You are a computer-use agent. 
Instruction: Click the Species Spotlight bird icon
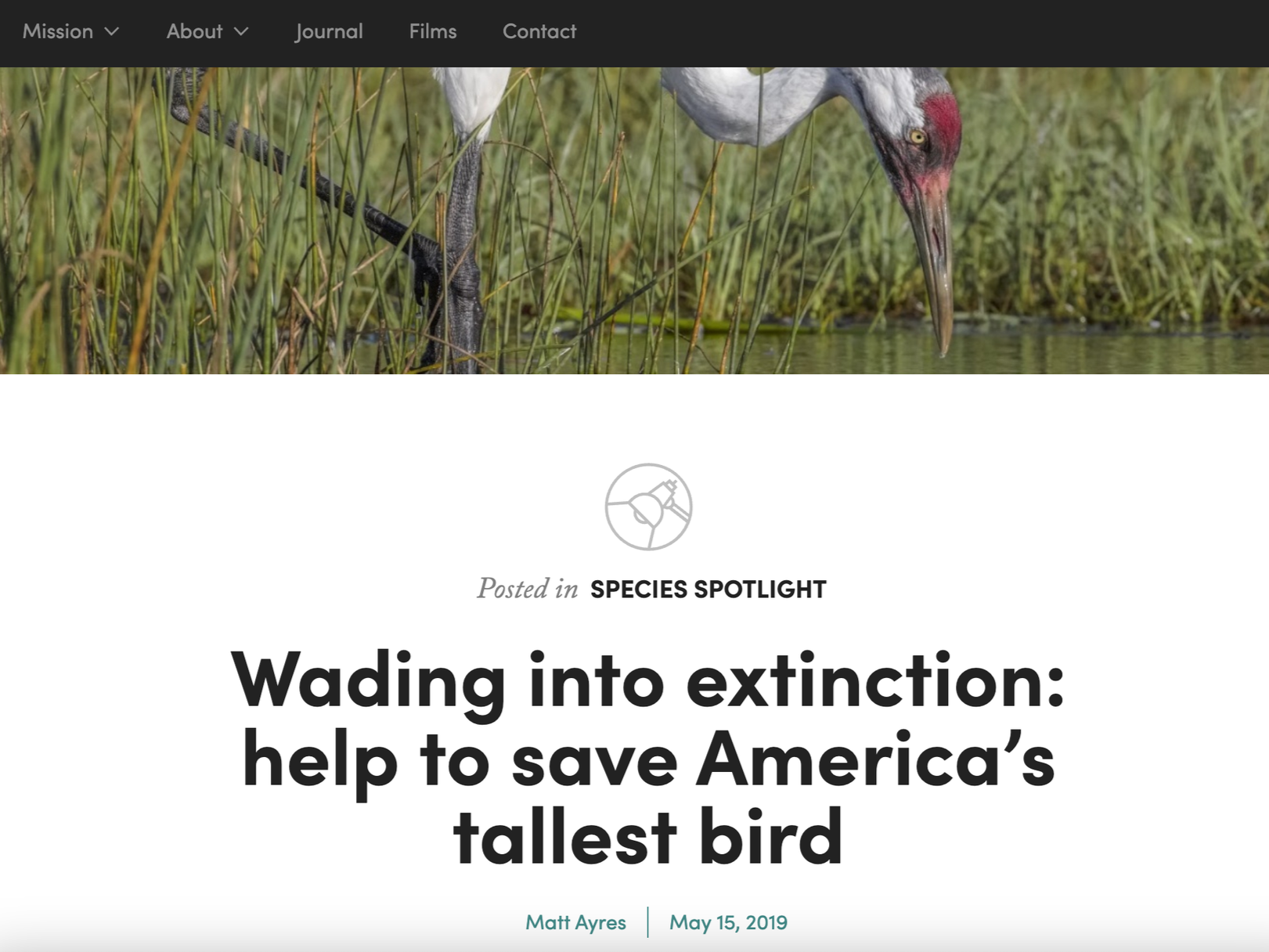click(x=648, y=507)
